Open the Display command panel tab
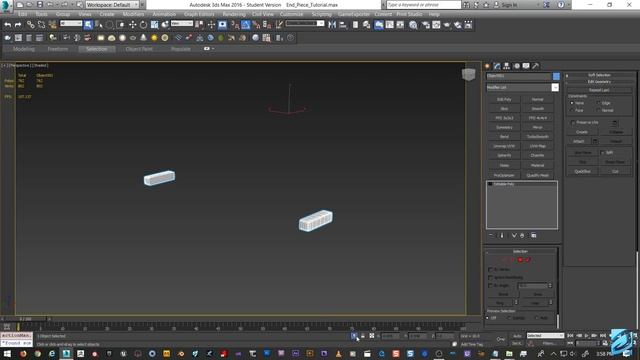This screenshot has height=360, width=640. point(526,66)
